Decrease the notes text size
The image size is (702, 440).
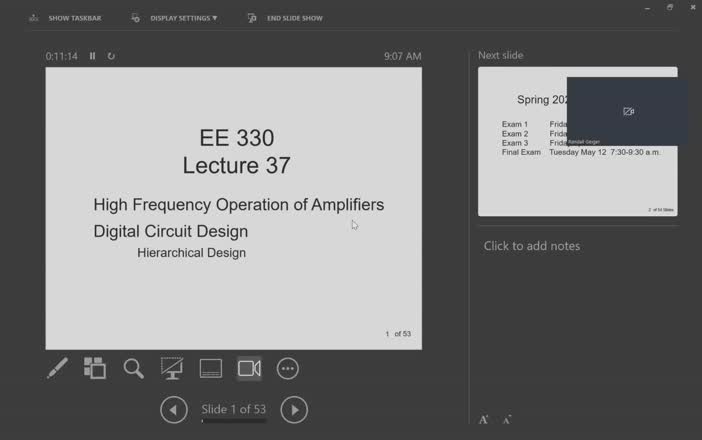tap(507, 420)
